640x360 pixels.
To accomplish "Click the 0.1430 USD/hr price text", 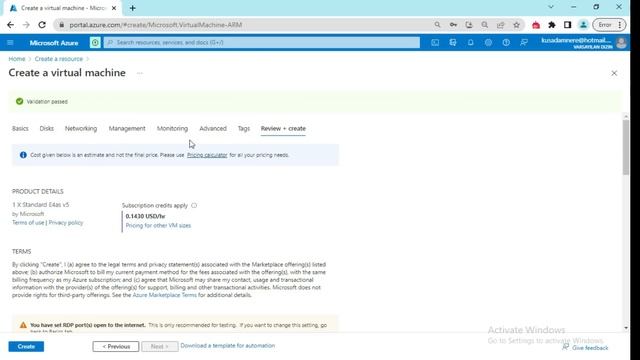I will pyautogui.click(x=145, y=216).
